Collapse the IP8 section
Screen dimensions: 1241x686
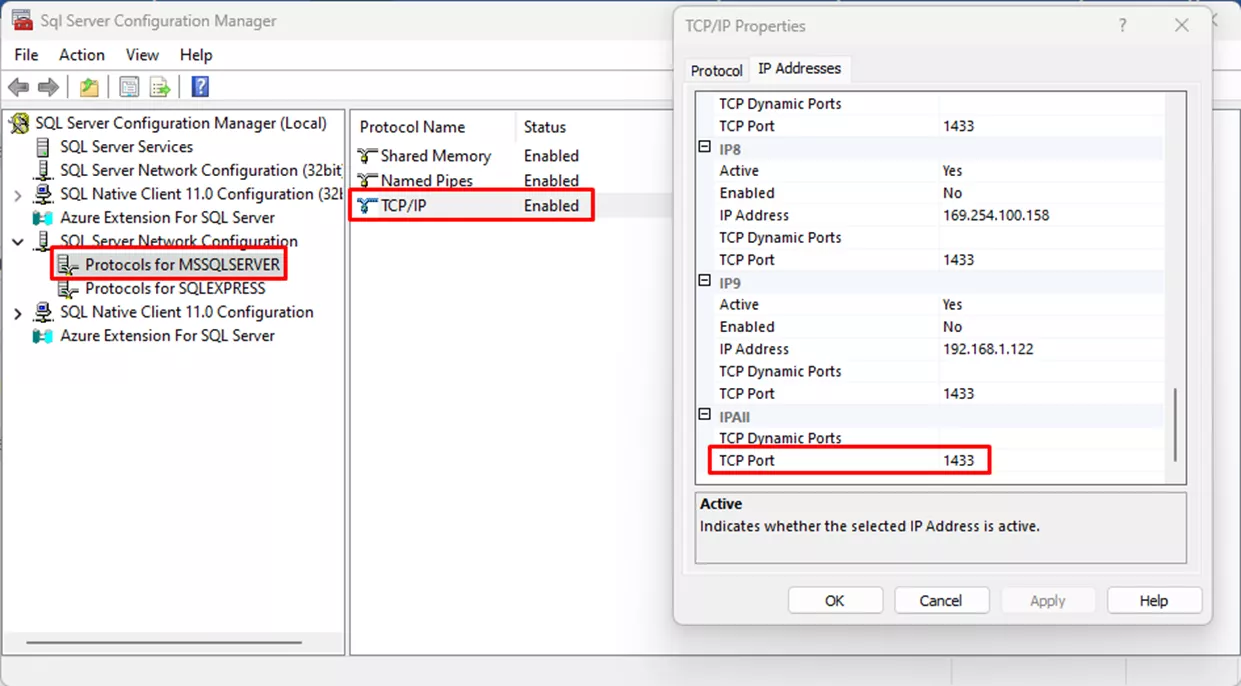(x=704, y=147)
